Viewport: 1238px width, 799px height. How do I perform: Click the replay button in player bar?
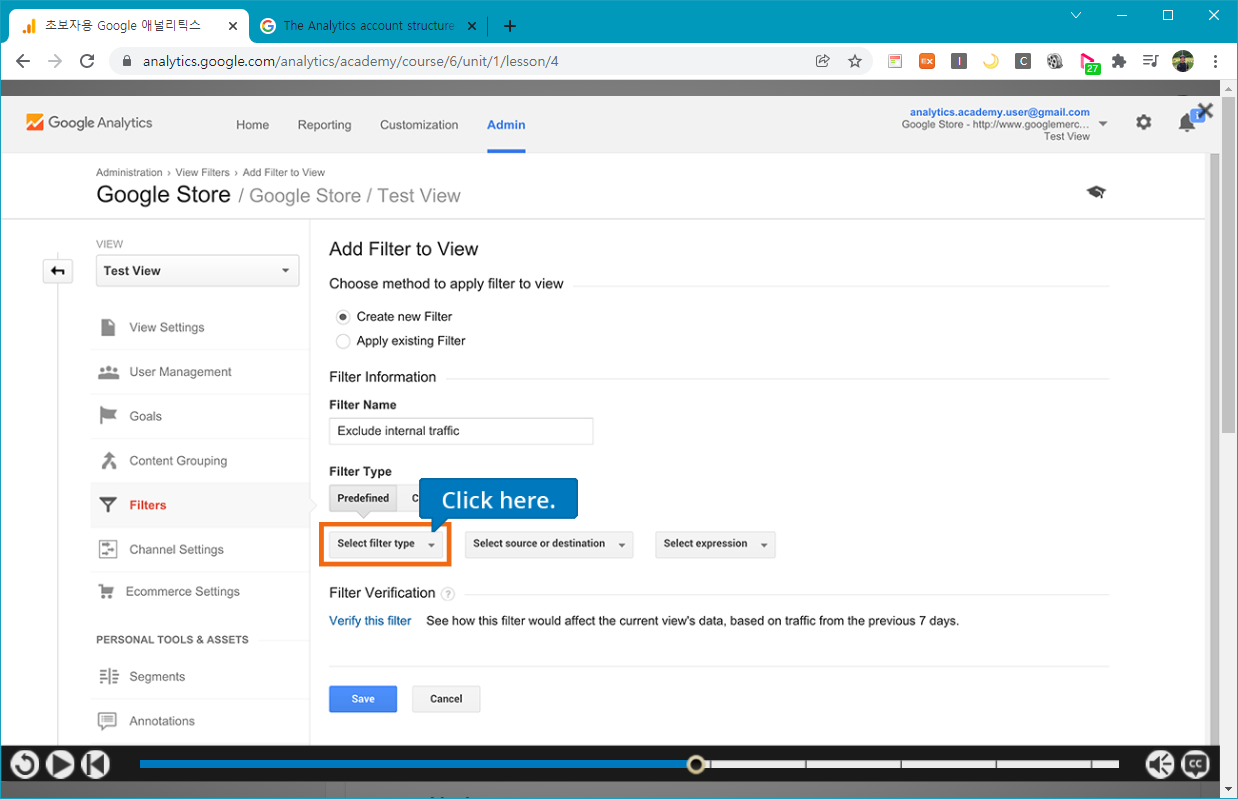click(x=25, y=765)
